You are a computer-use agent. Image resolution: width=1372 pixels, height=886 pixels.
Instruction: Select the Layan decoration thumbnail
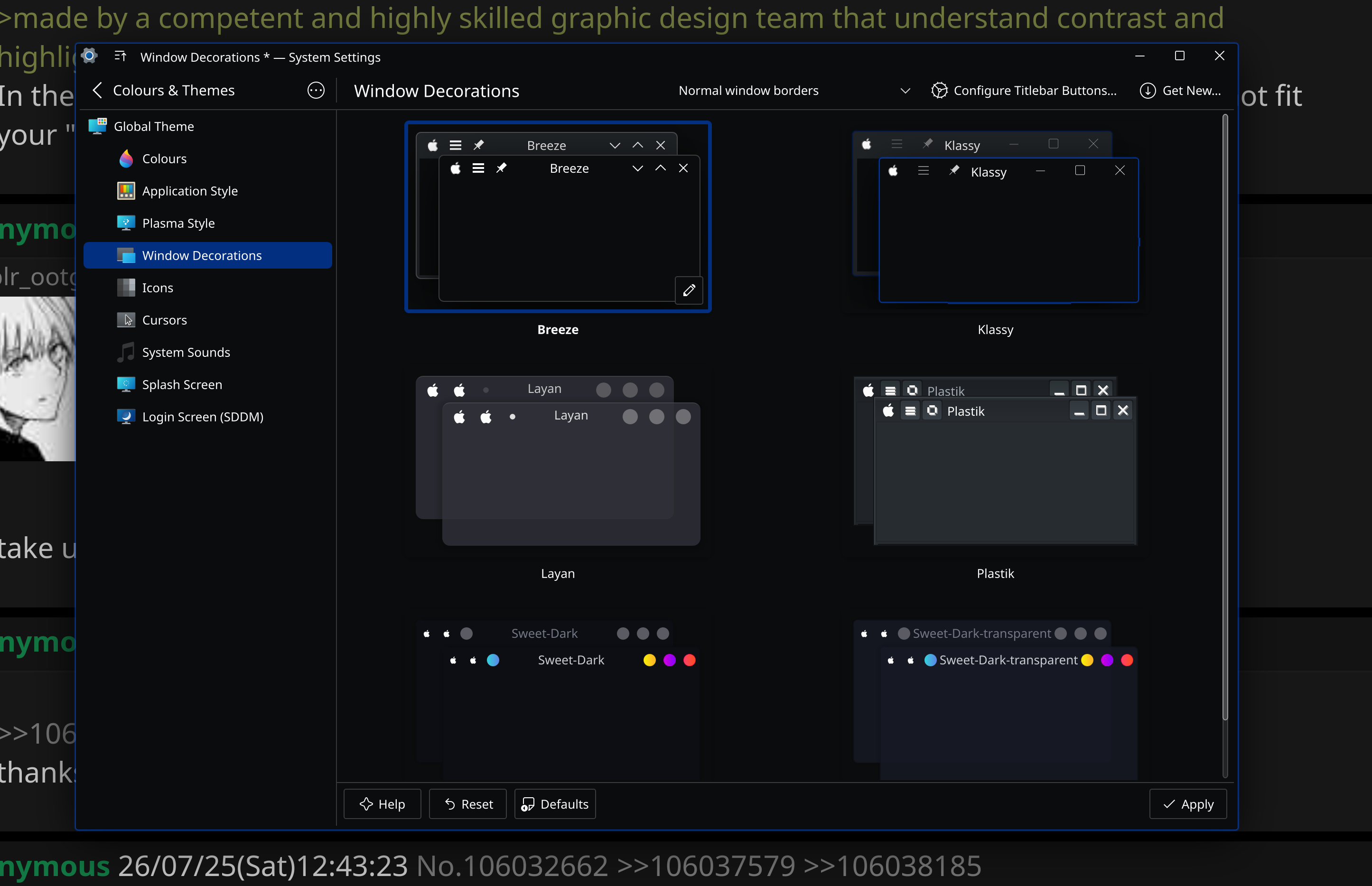(558, 461)
